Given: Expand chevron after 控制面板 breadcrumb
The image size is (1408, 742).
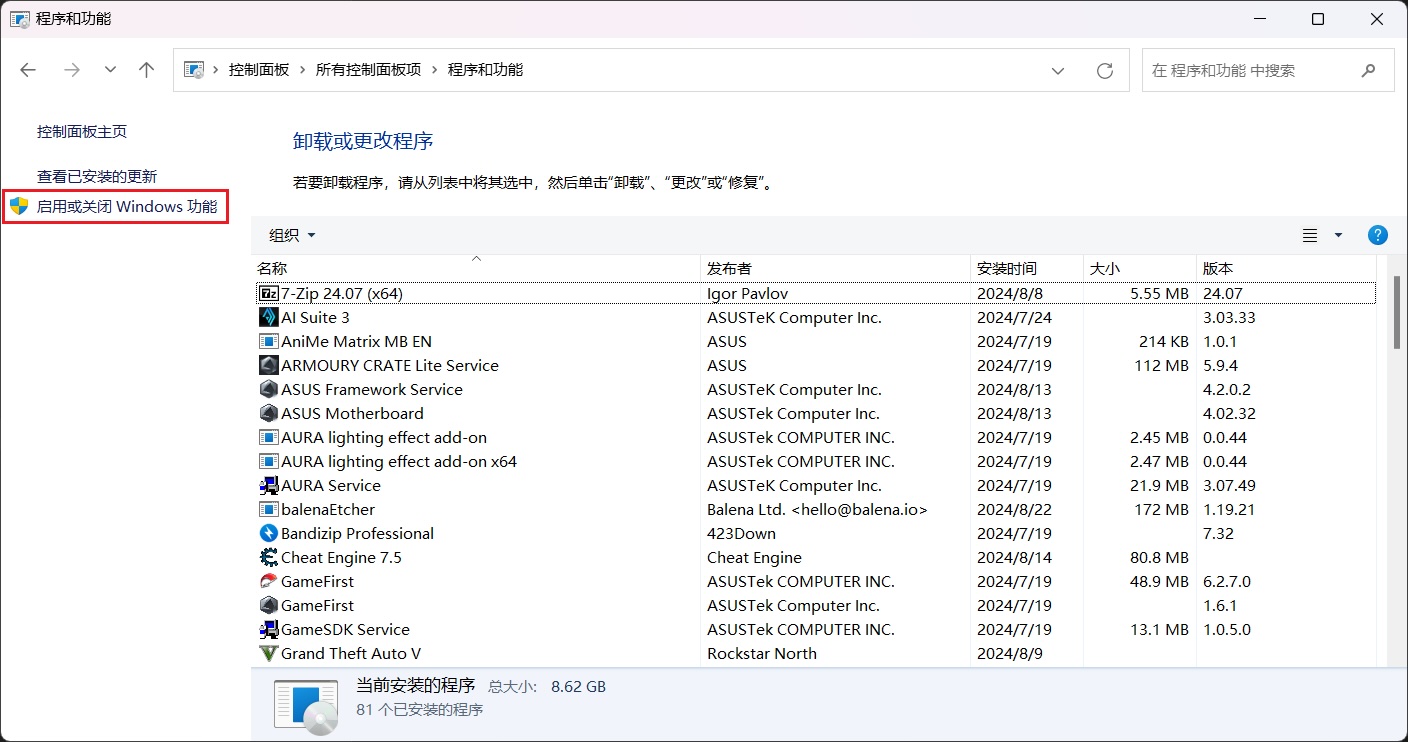Looking at the screenshot, I should click(302, 70).
